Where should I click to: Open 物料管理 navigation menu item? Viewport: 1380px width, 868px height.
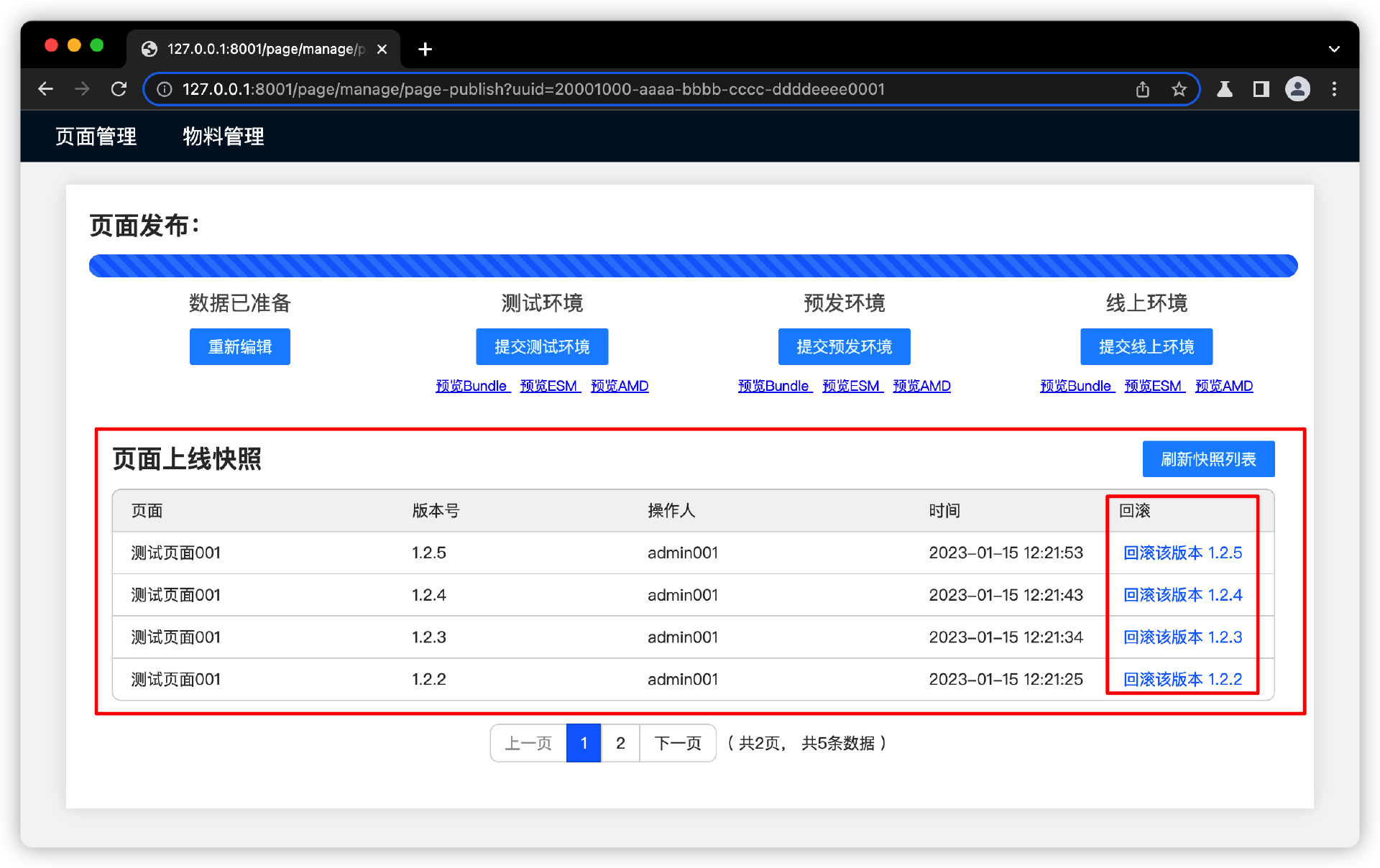click(223, 137)
